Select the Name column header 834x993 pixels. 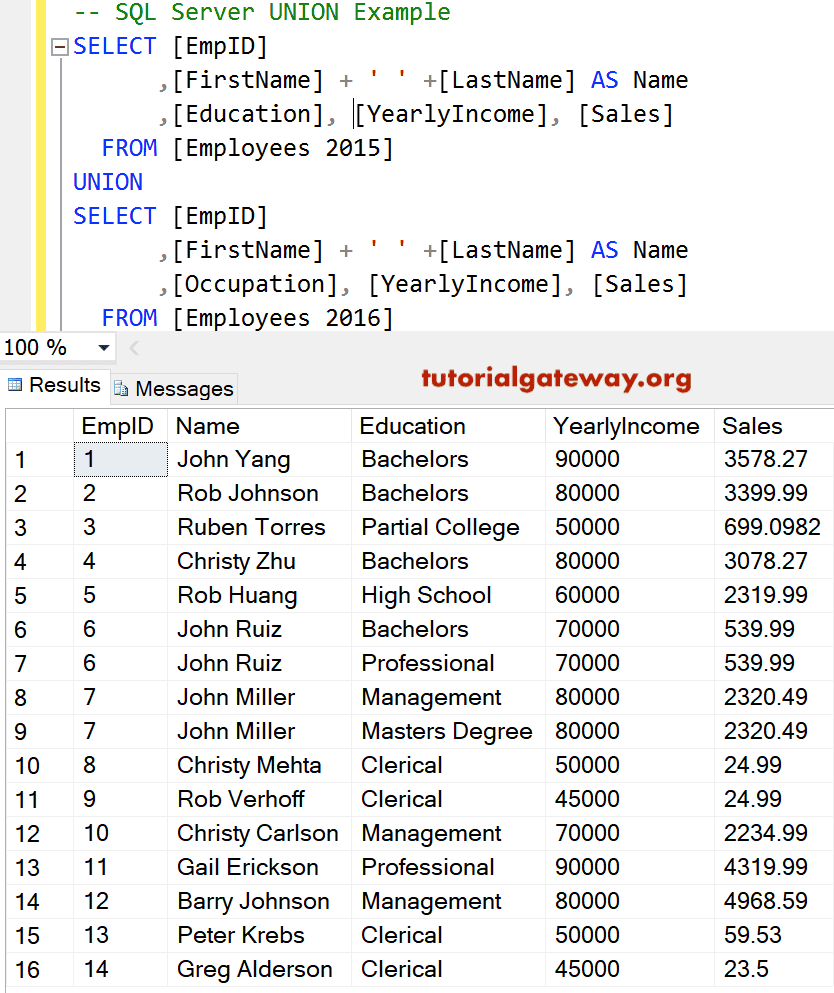point(207,426)
